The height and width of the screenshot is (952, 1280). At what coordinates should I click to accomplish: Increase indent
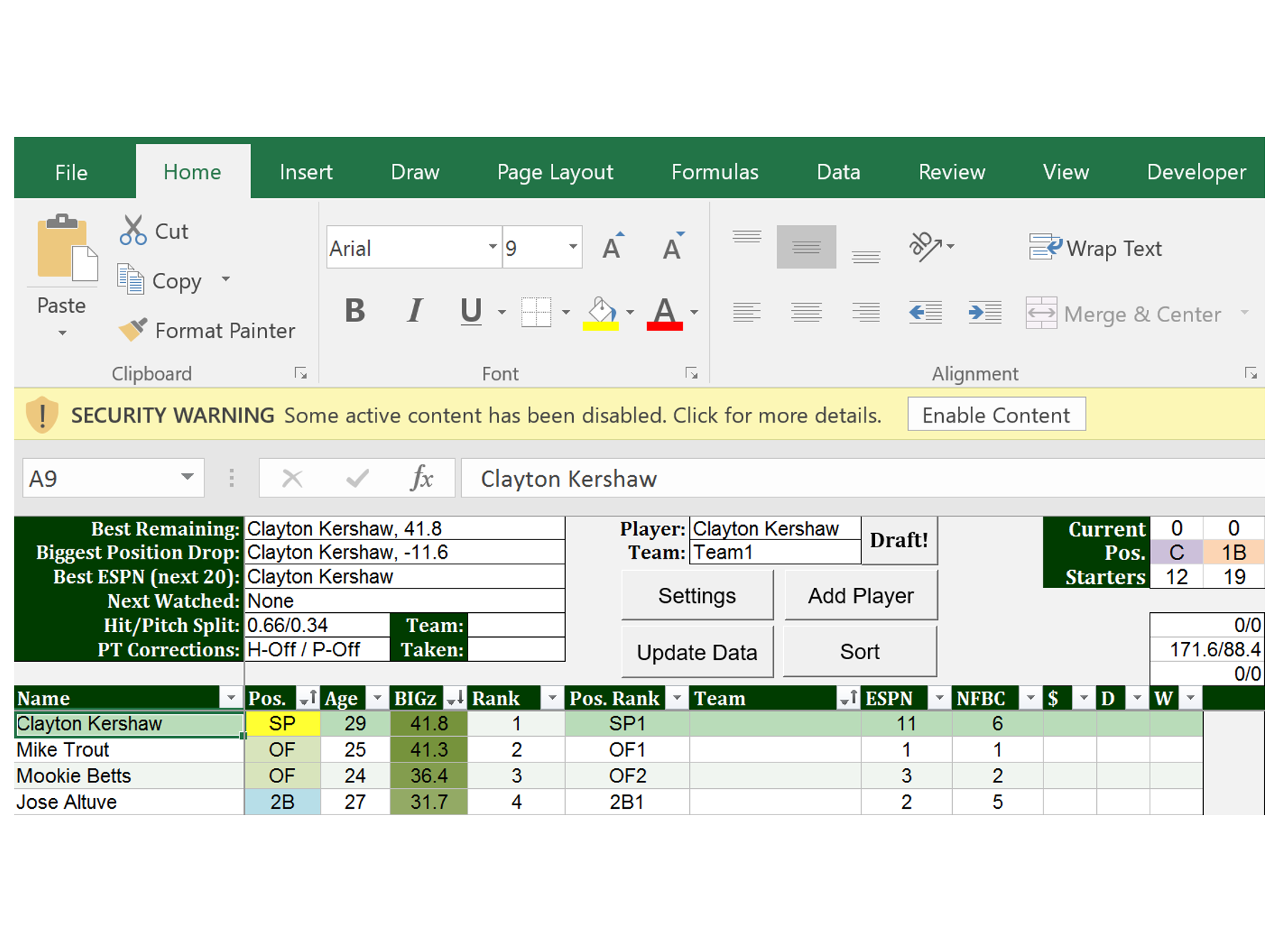click(985, 312)
